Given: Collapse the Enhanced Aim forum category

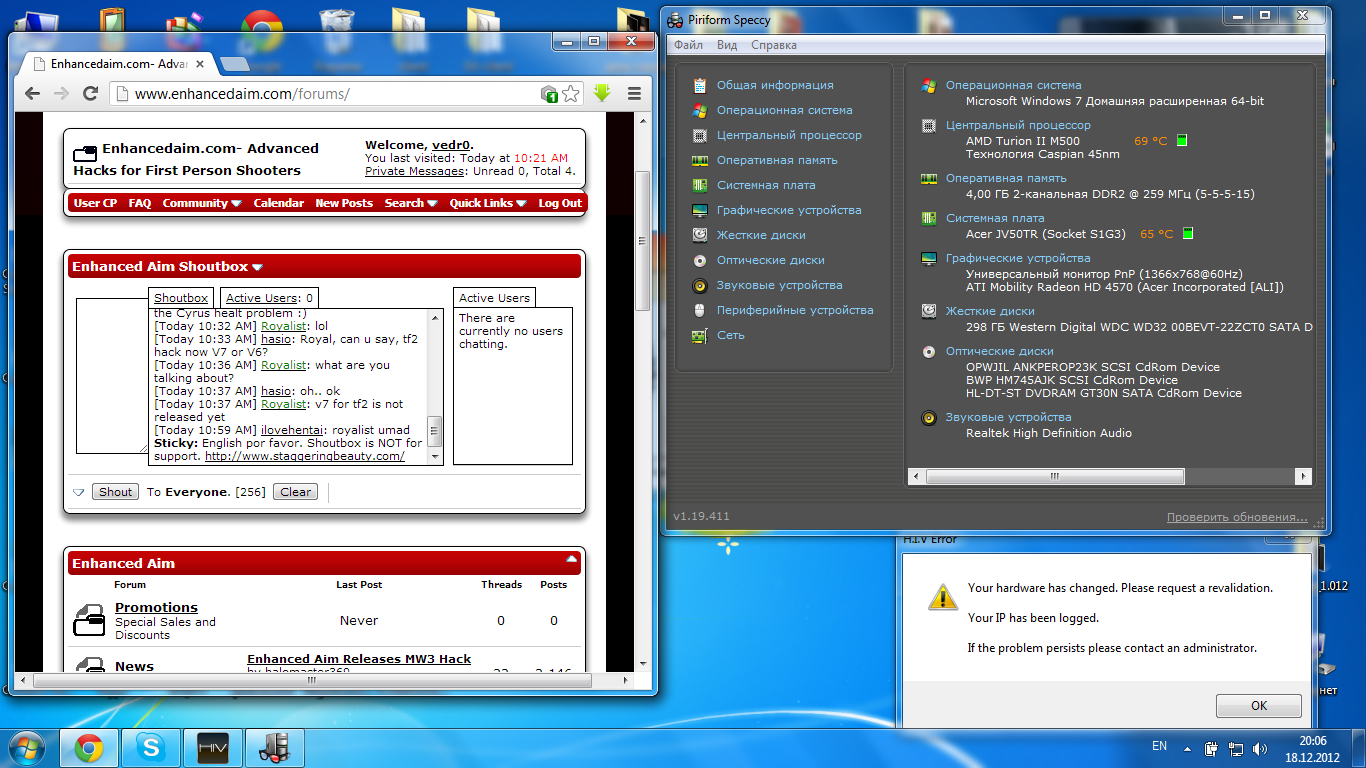Looking at the screenshot, I should point(571,559).
